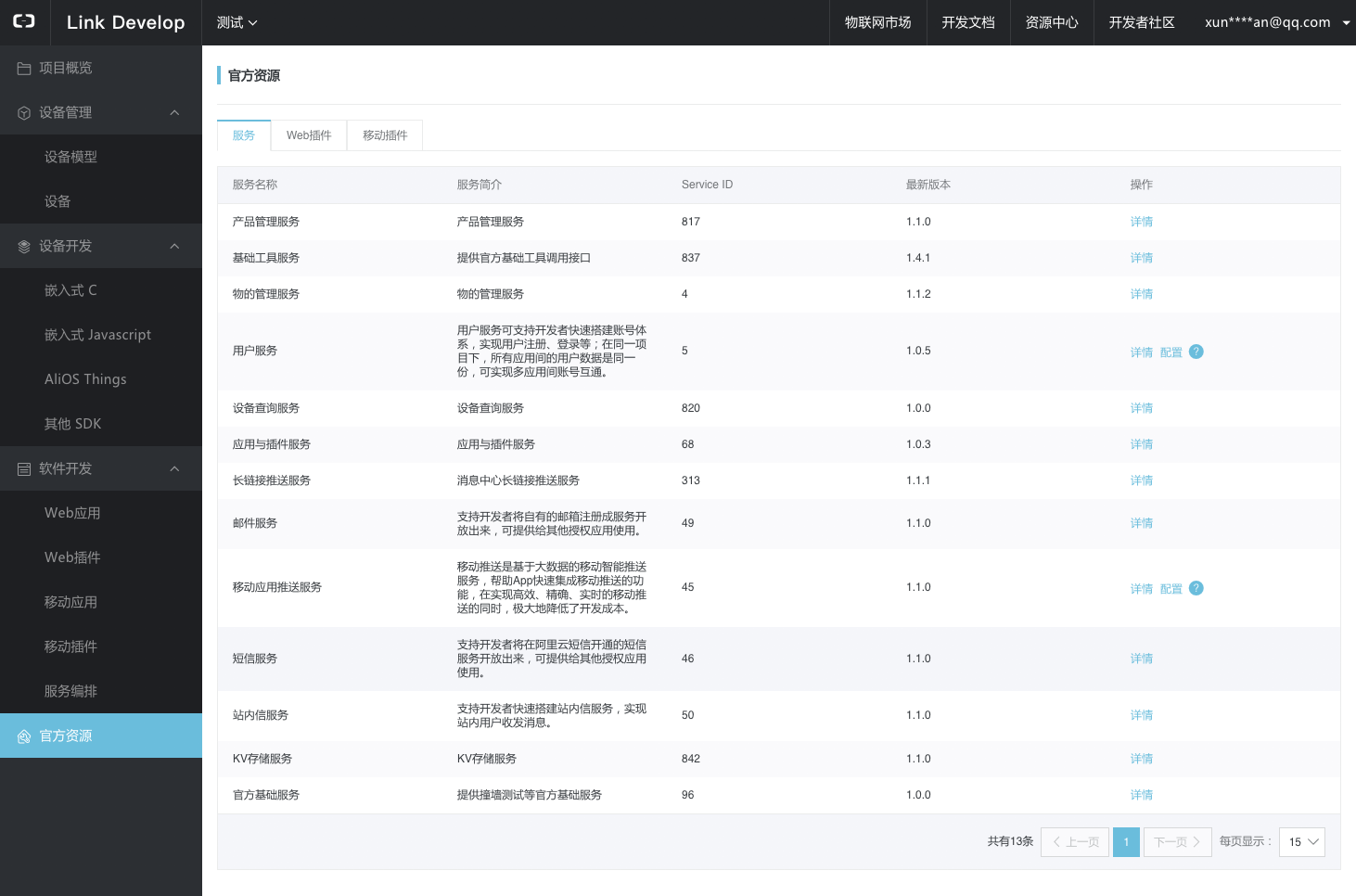Click version 1.4.1 of 基础工具服务
1356x896 pixels.
918,258
